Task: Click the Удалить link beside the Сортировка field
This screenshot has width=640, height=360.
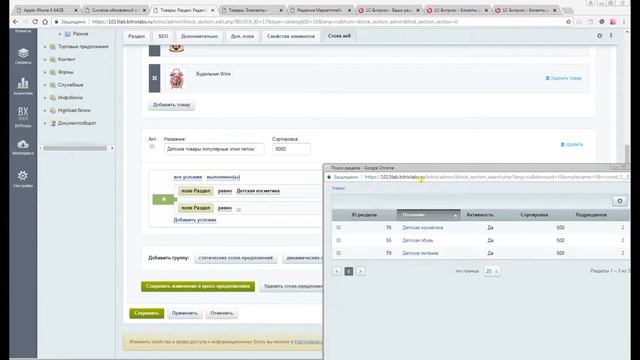Action: 572,144
